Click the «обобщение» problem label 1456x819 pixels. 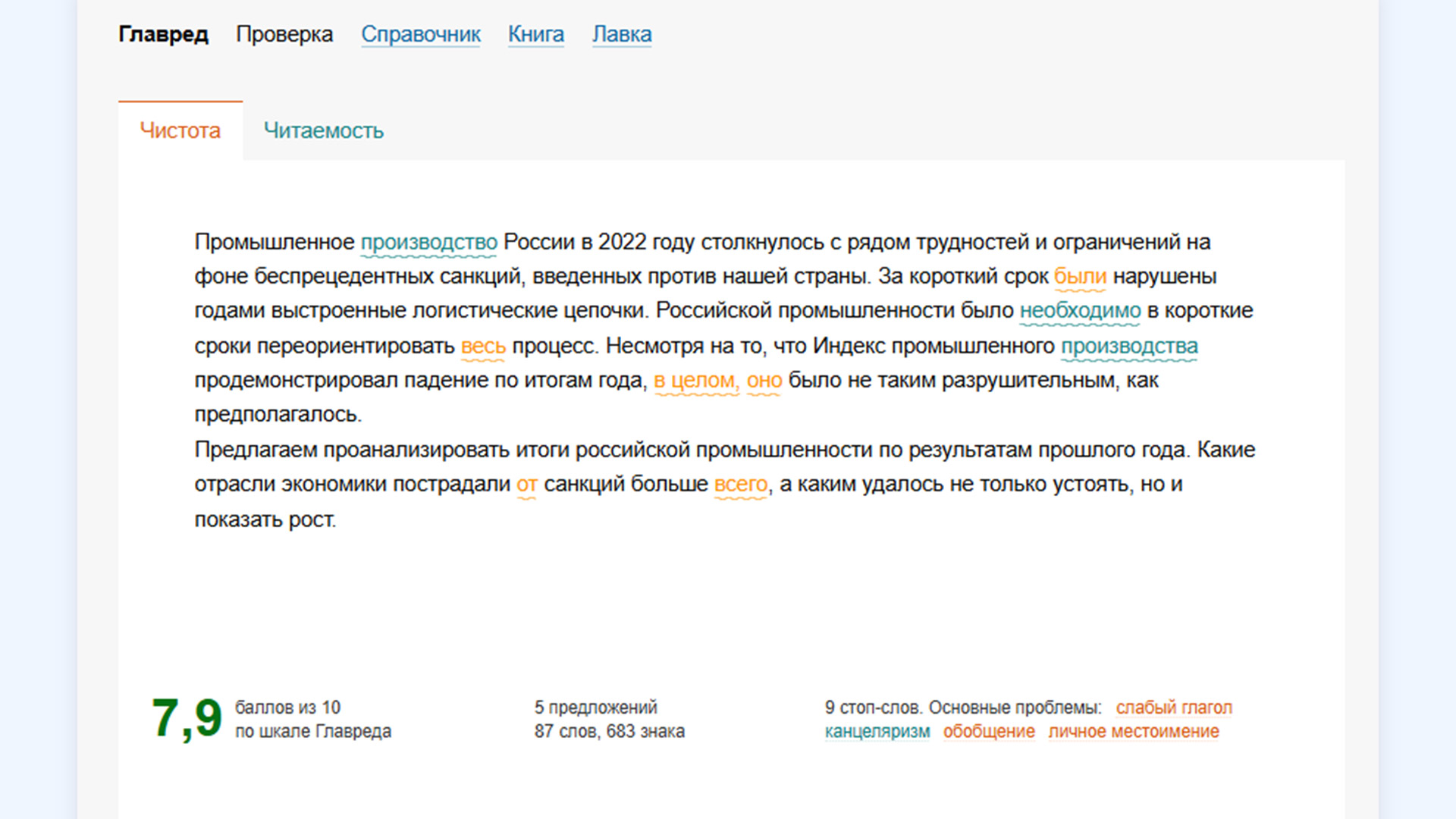coord(989,732)
